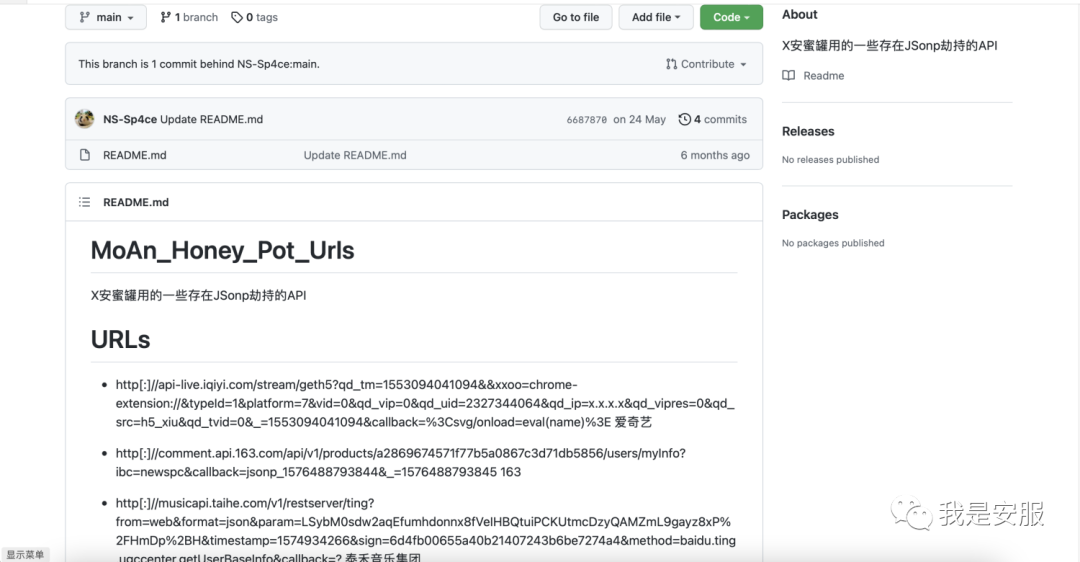
Task: View the 1 branch link
Action: tap(189, 17)
